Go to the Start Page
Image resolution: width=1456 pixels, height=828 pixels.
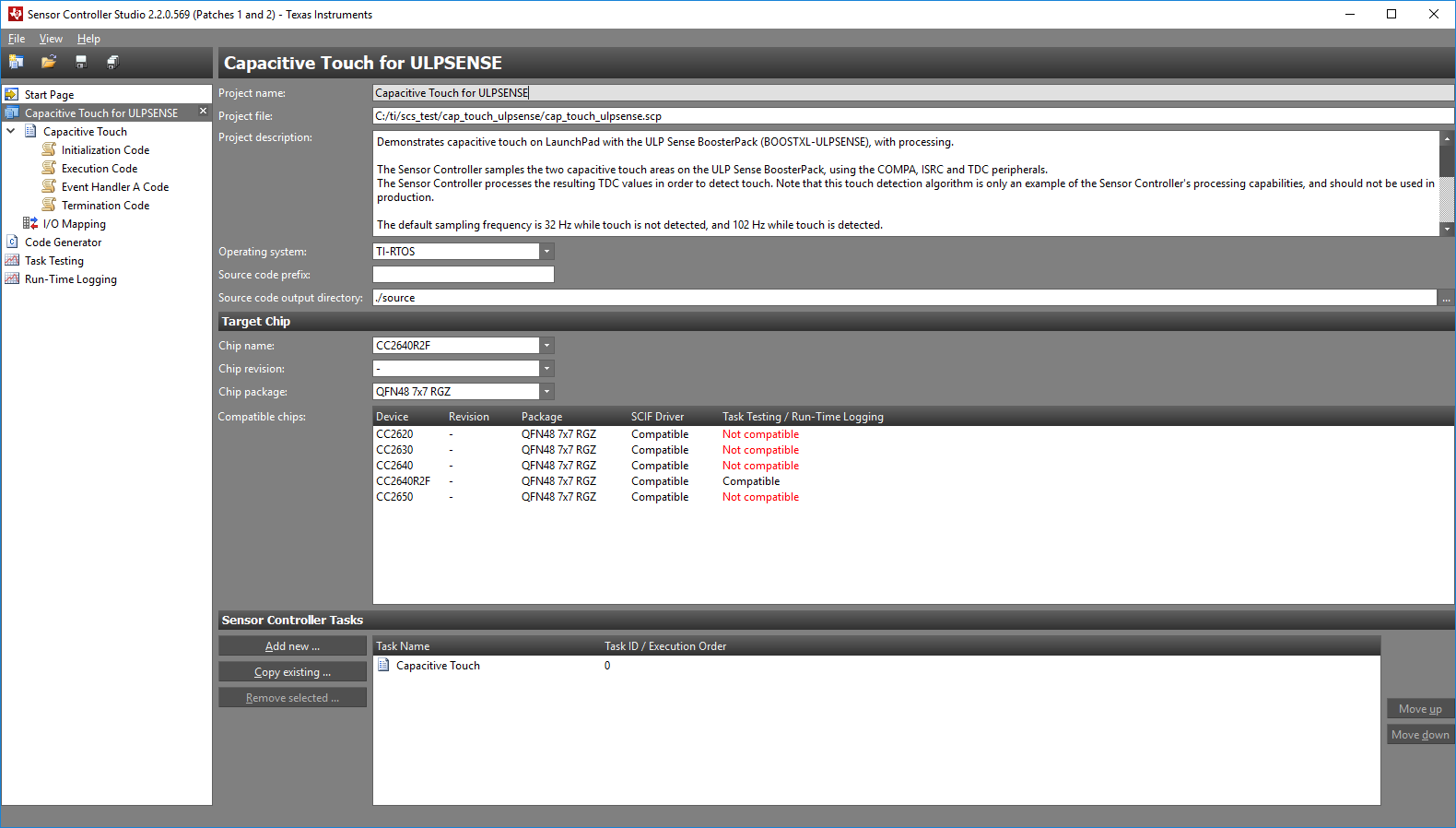(49, 95)
